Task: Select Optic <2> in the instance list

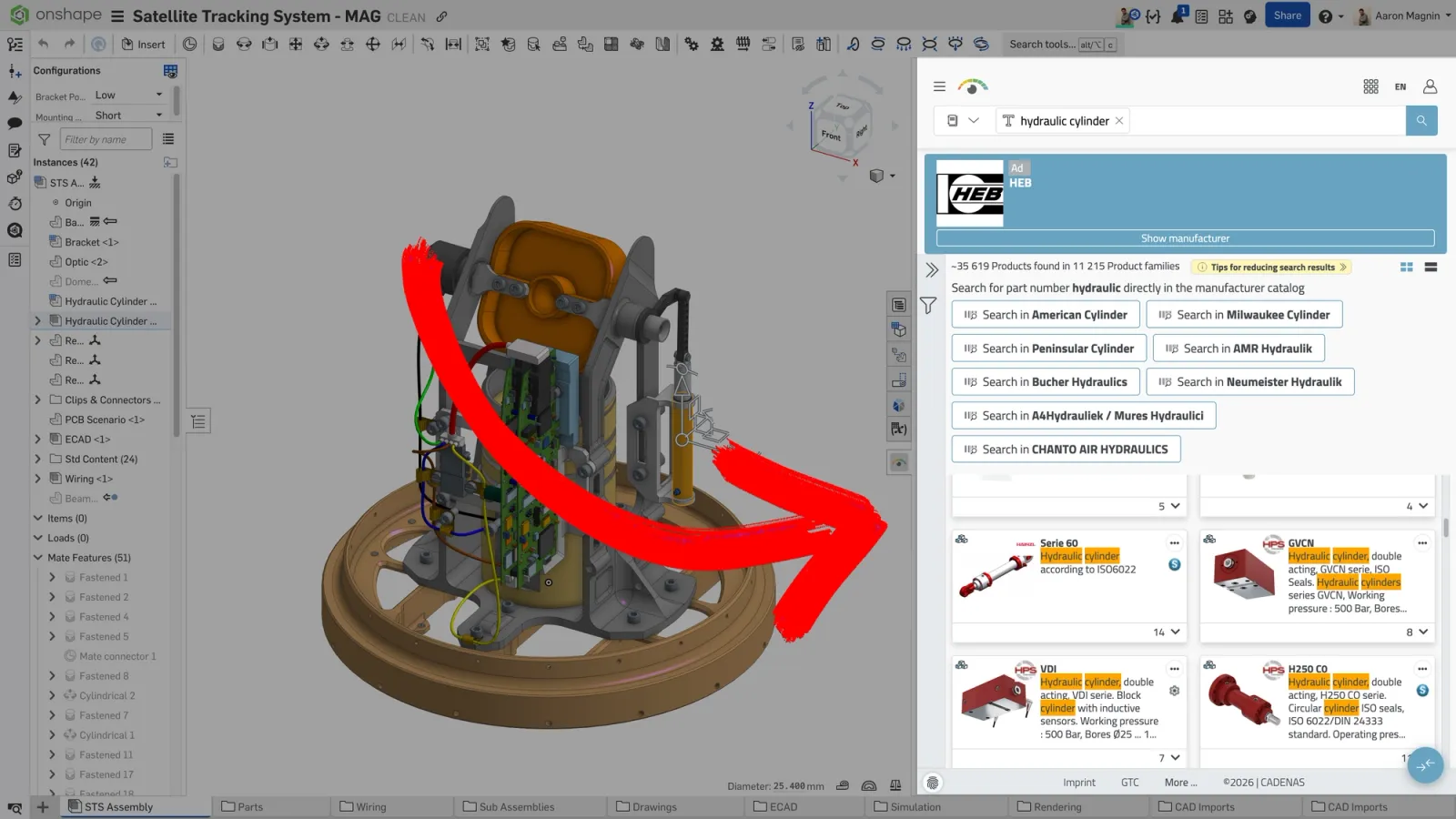Action: click(x=86, y=262)
